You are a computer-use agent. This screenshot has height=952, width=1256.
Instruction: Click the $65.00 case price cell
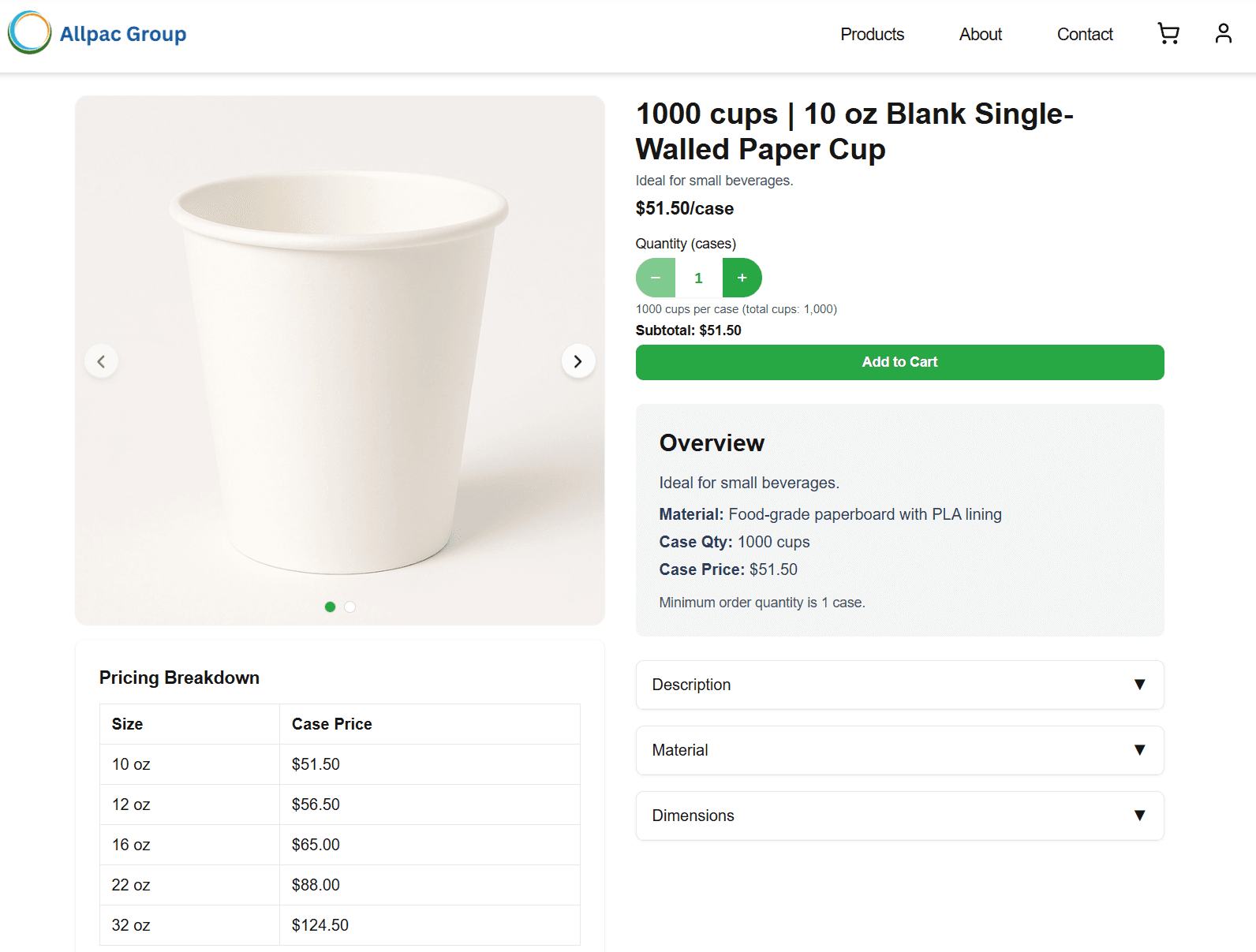(x=316, y=845)
